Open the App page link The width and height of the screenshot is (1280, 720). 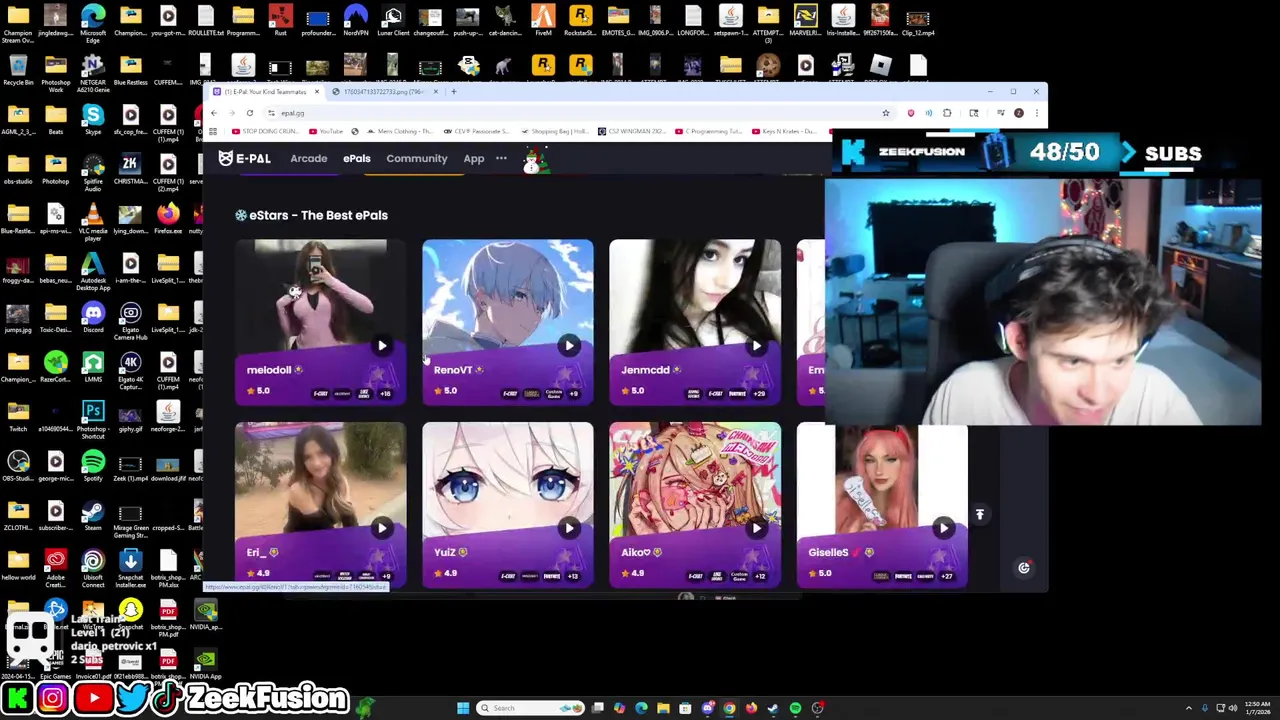(474, 158)
